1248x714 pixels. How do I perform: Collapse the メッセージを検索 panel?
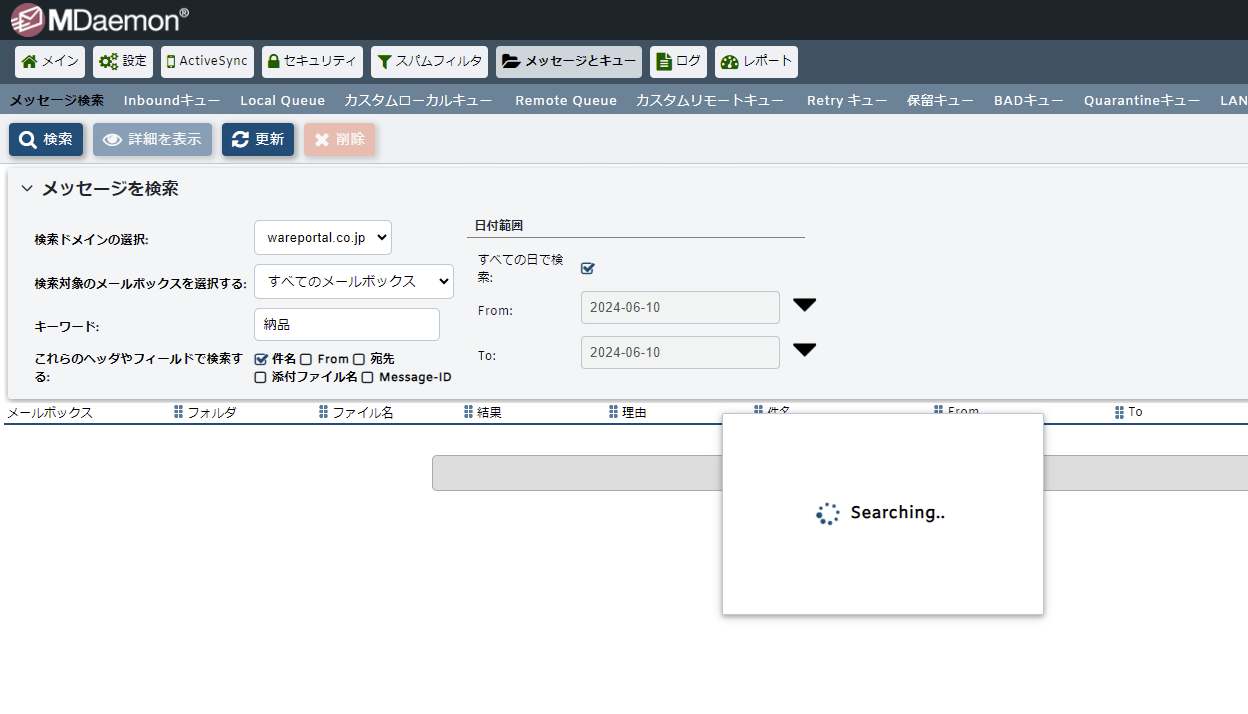[27, 189]
